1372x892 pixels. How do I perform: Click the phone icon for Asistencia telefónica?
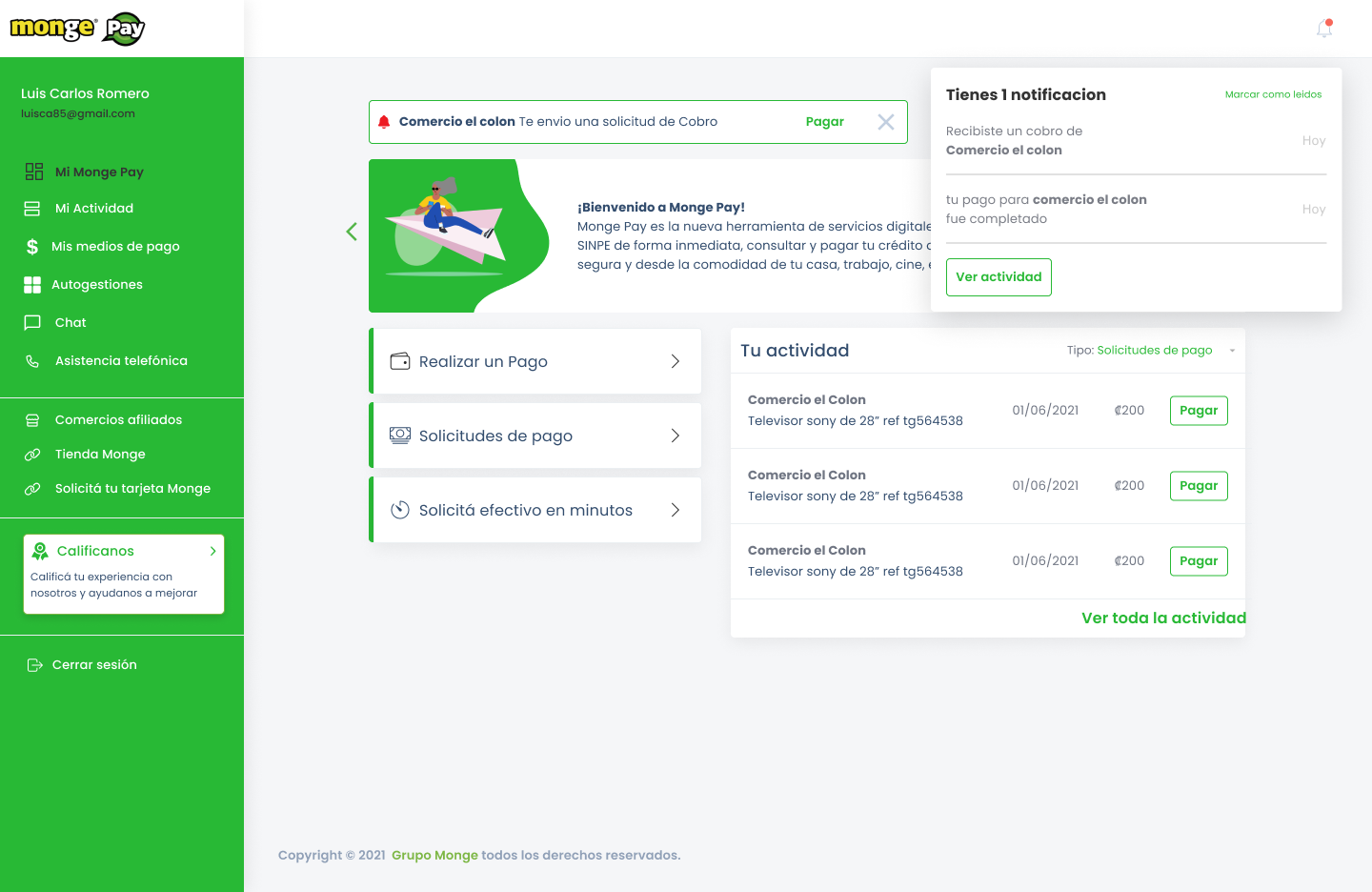pos(32,361)
